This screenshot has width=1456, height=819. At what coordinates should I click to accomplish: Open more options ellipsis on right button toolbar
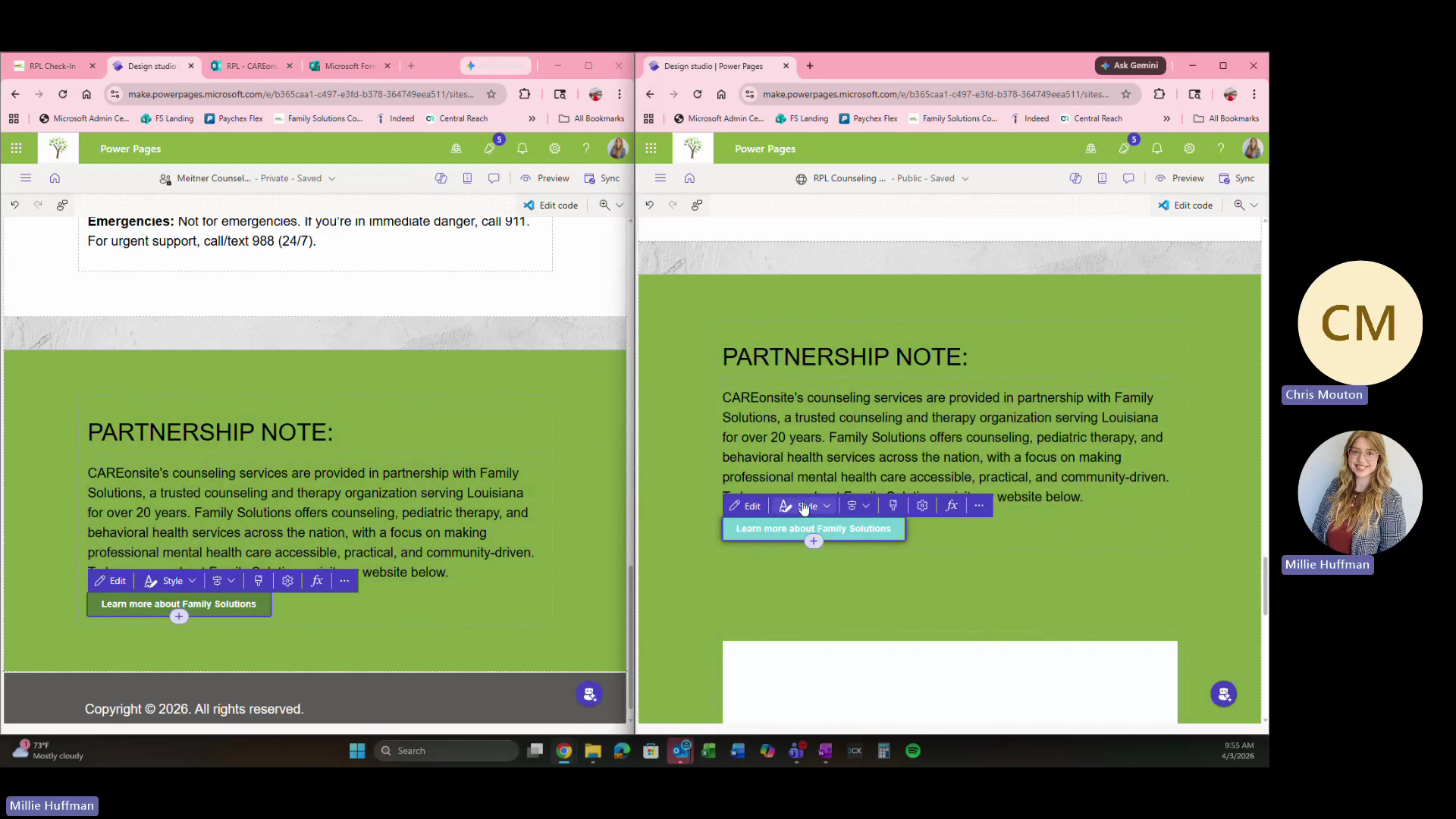point(979,506)
